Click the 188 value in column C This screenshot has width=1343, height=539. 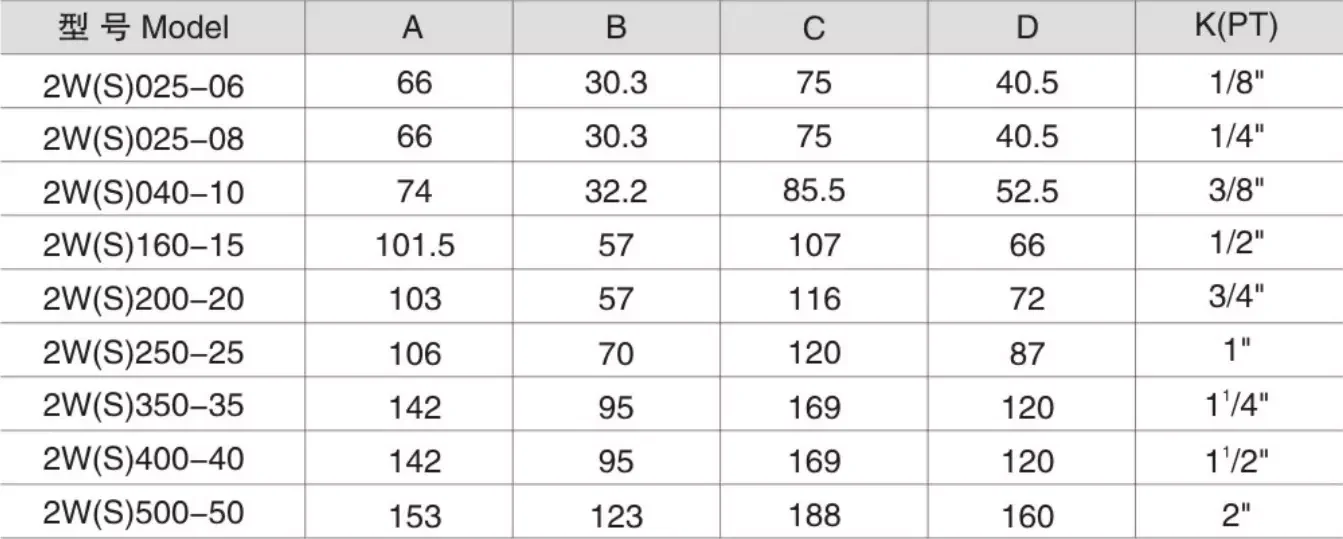point(814,514)
